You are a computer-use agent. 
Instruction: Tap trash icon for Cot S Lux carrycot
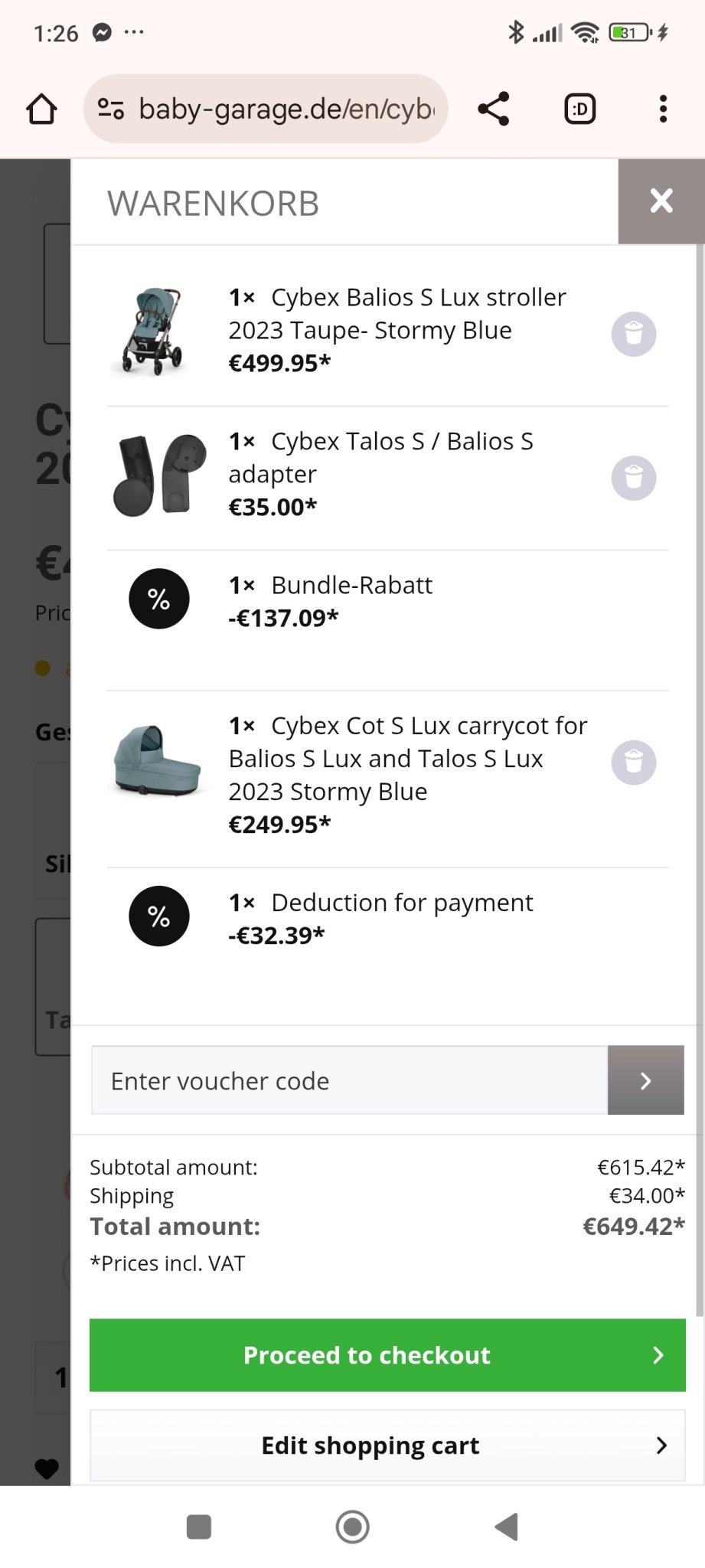tap(633, 762)
